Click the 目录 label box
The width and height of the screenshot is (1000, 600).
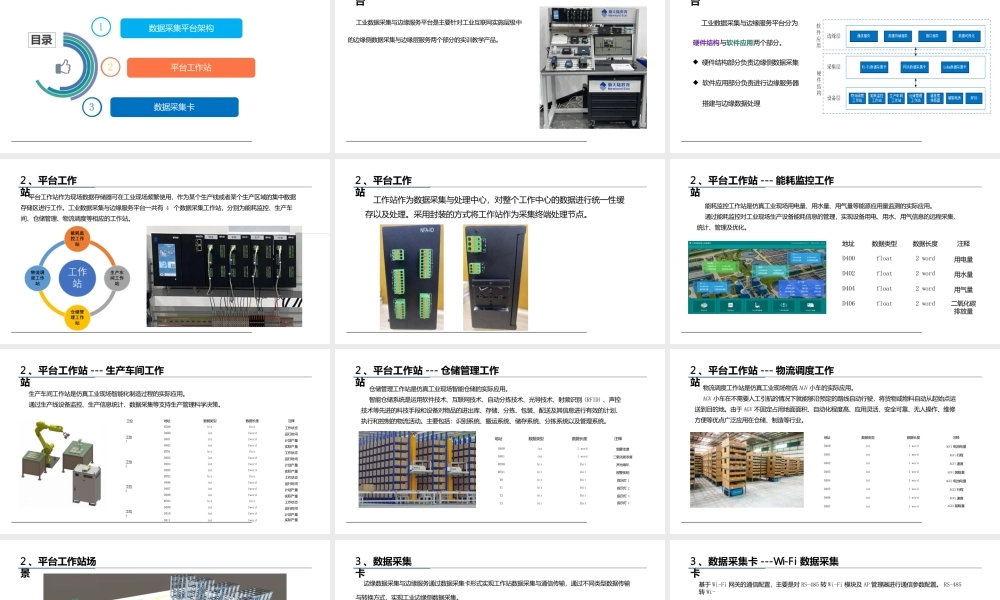click(x=42, y=40)
